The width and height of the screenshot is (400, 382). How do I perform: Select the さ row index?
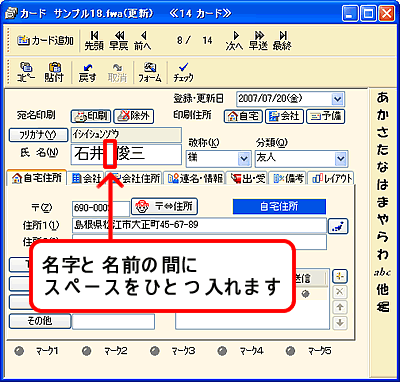(383, 132)
